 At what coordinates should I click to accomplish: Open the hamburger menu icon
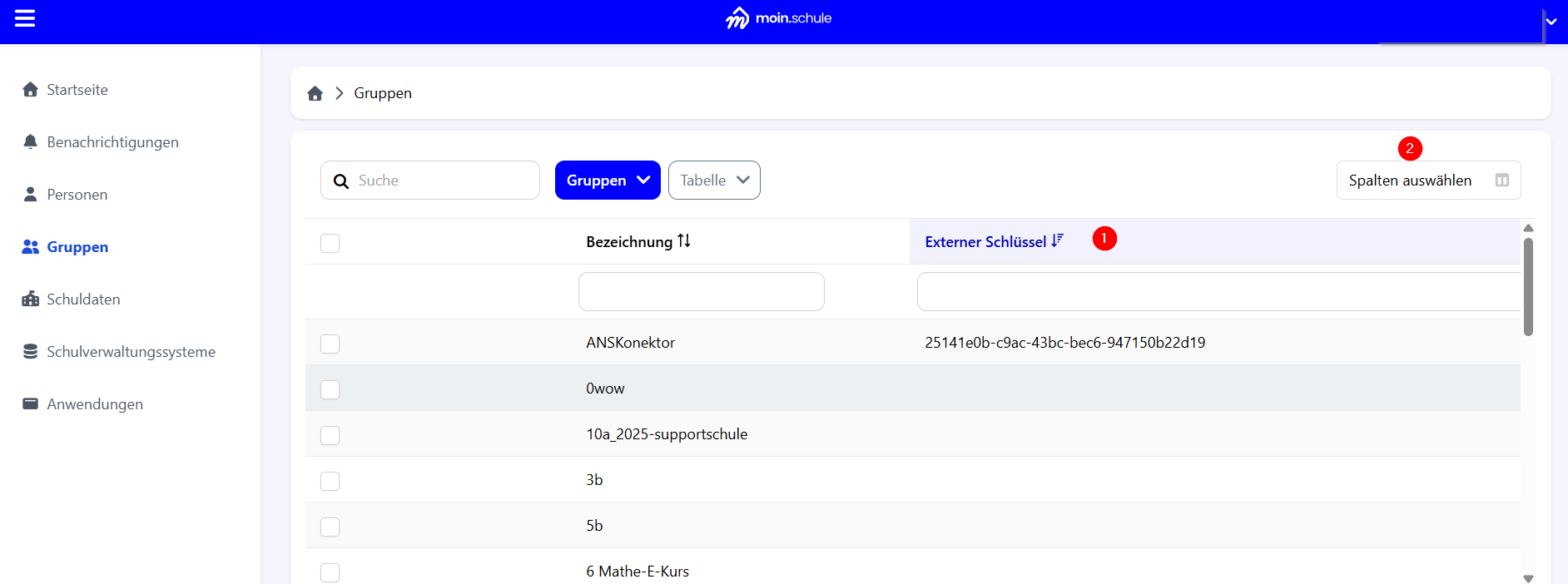[x=25, y=18]
